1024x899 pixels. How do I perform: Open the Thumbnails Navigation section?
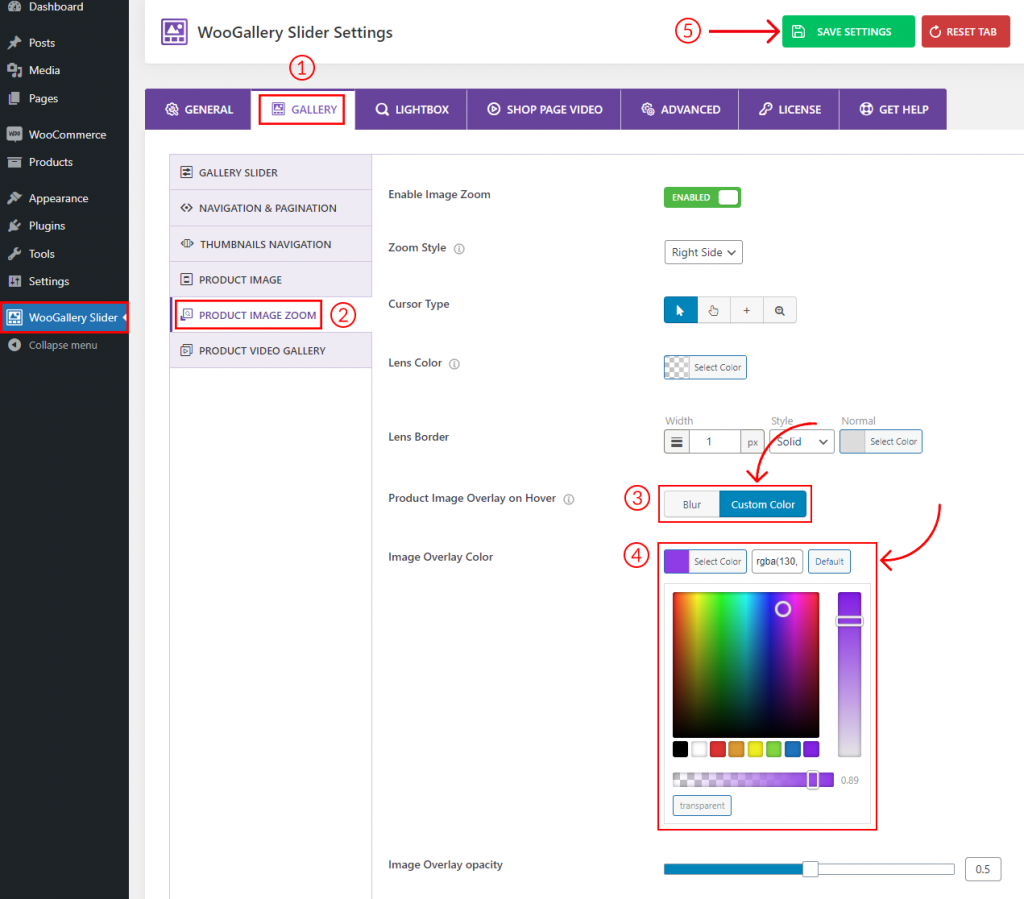pyautogui.click(x=270, y=244)
